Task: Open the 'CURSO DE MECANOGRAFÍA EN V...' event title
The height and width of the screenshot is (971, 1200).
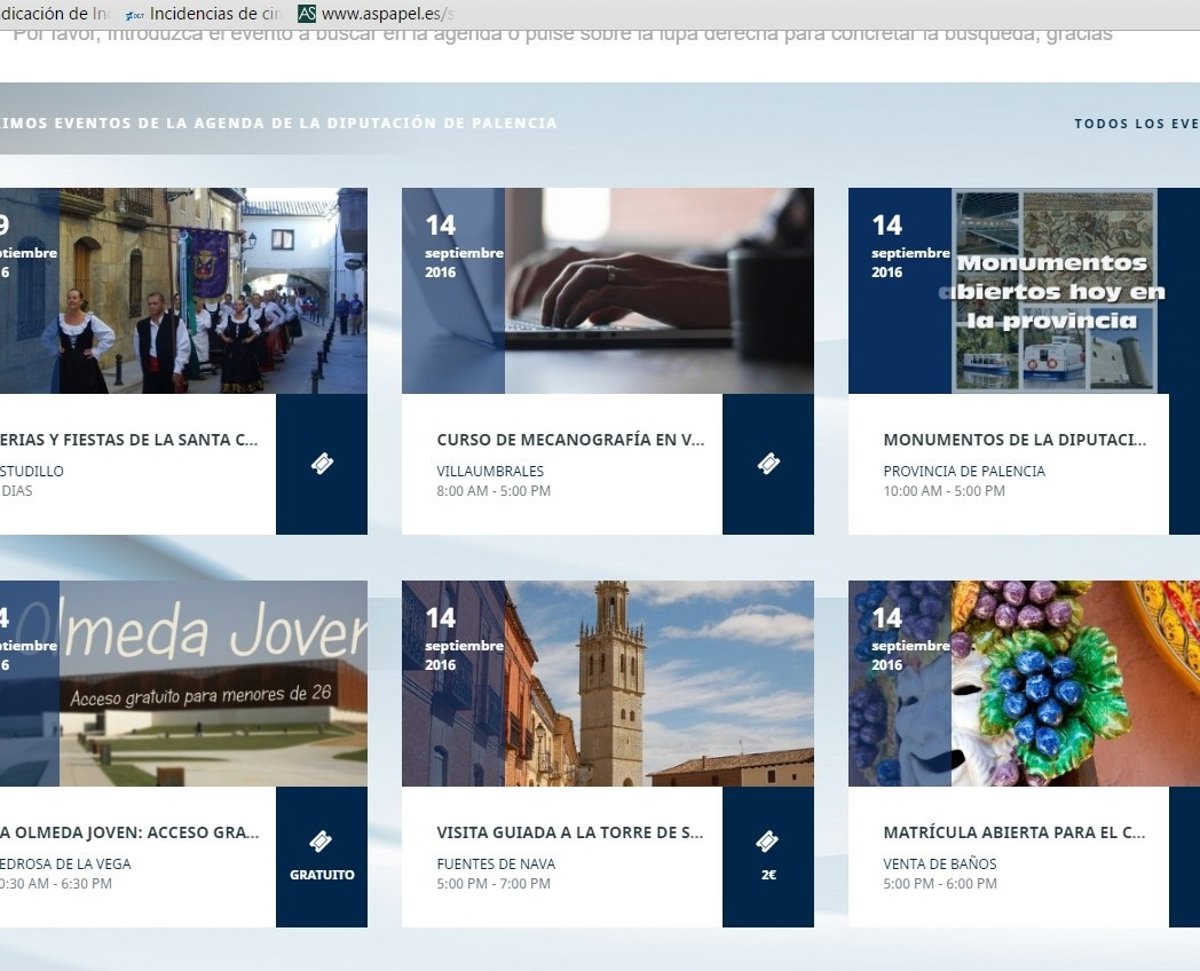Action: (570, 440)
